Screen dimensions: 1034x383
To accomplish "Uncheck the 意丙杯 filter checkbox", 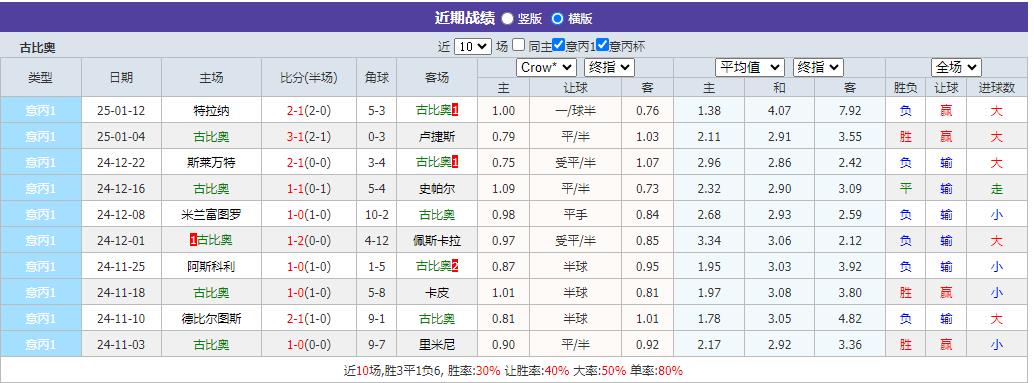I will [x=602, y=45].
